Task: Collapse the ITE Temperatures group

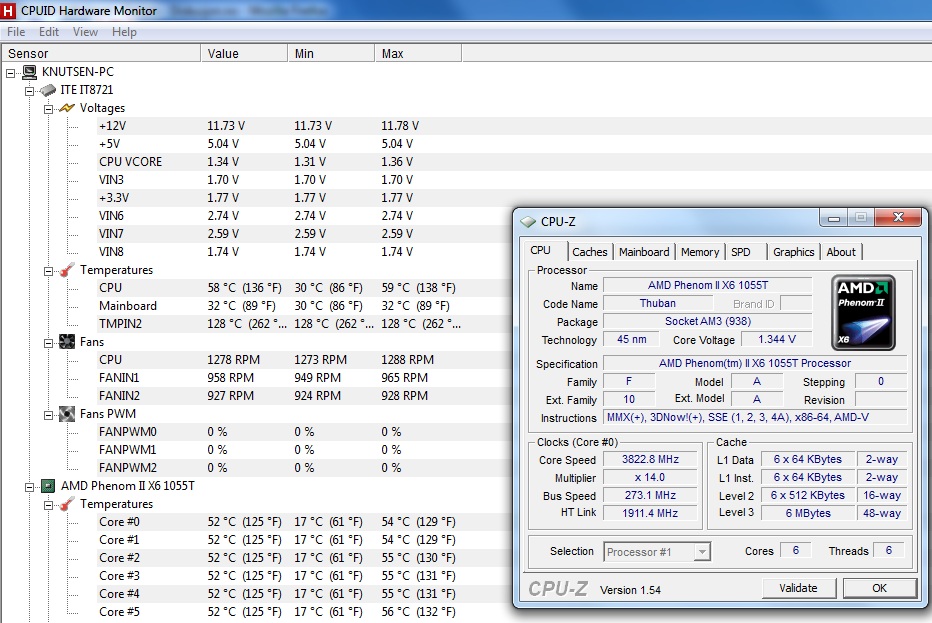Action: pos(48,271)
